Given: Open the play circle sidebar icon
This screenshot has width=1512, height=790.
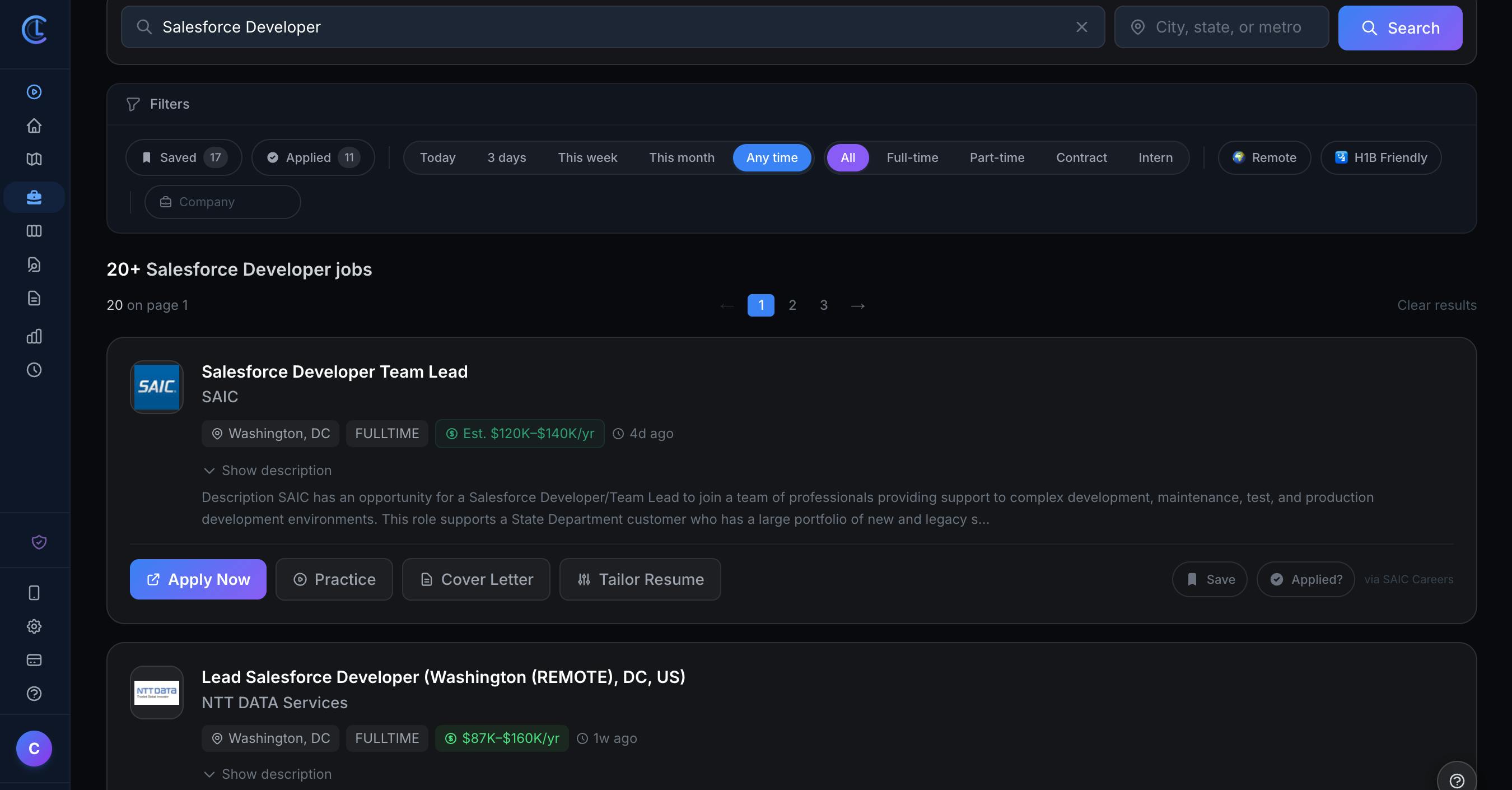Looking at the screenshot, I should coord(34,92).
